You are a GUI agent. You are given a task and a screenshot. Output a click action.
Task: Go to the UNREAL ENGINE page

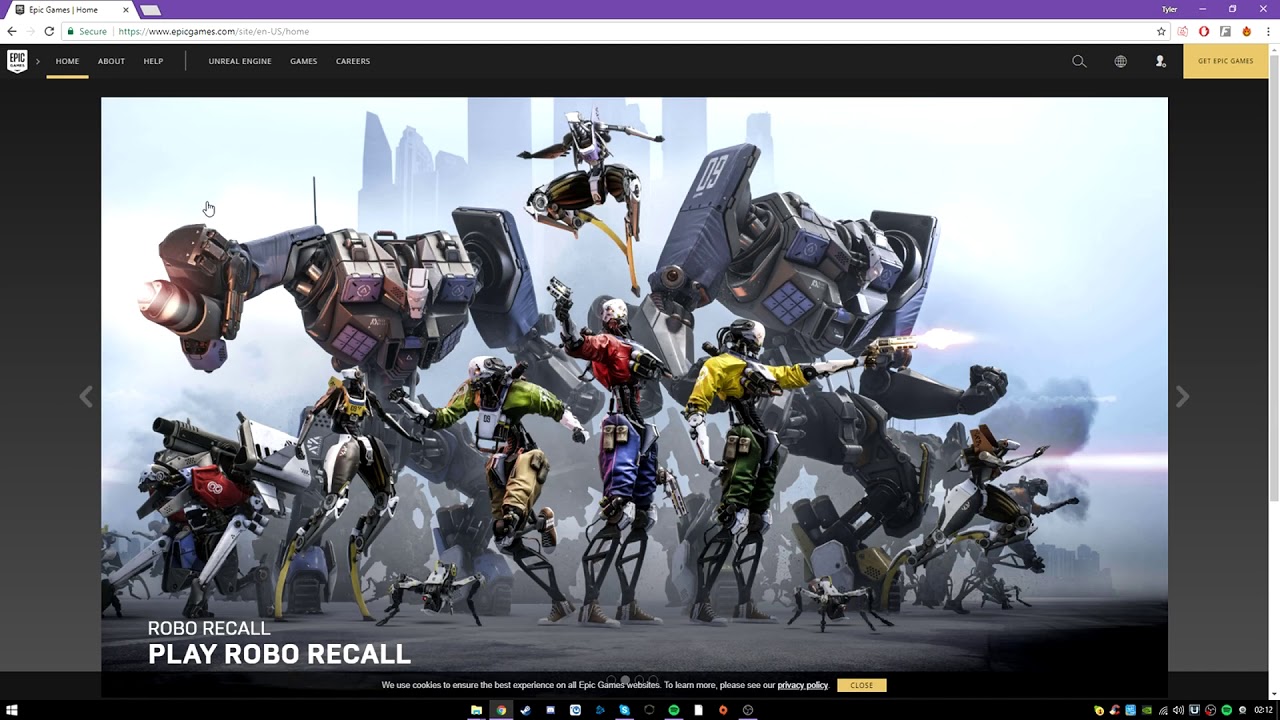(240, 61)
